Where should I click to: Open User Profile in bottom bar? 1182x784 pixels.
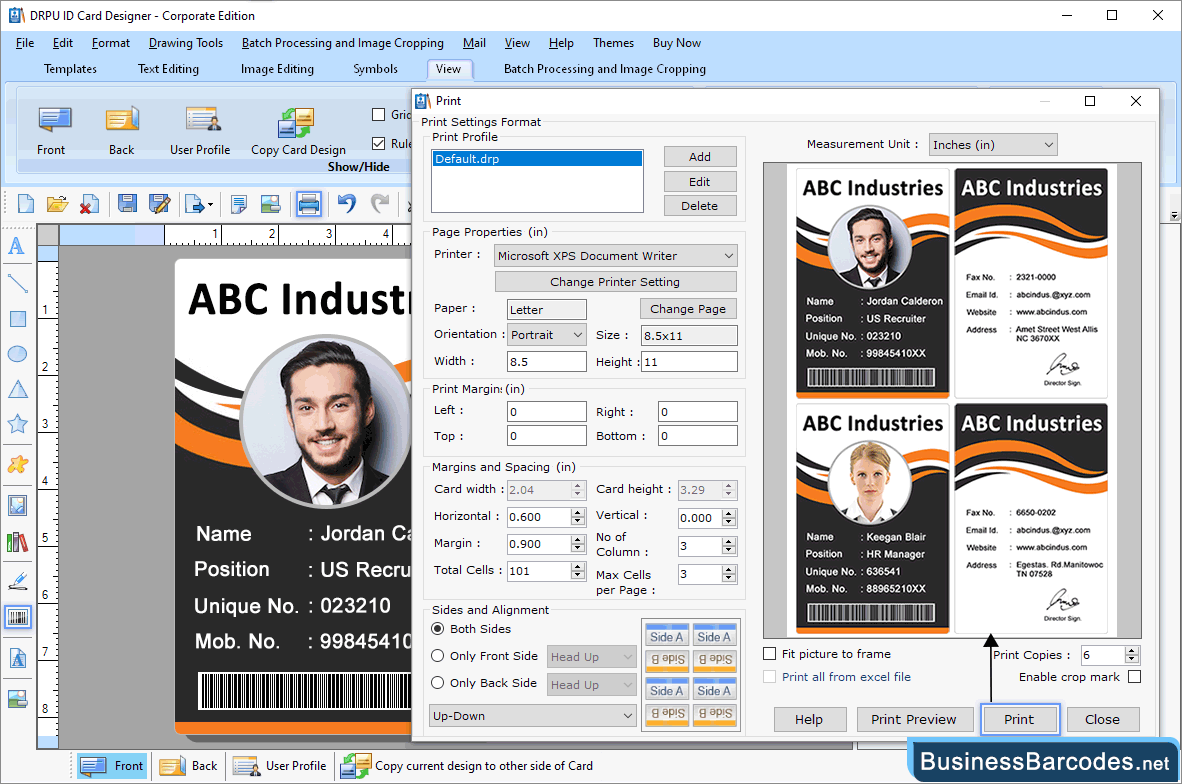click(x=280, y=766)
